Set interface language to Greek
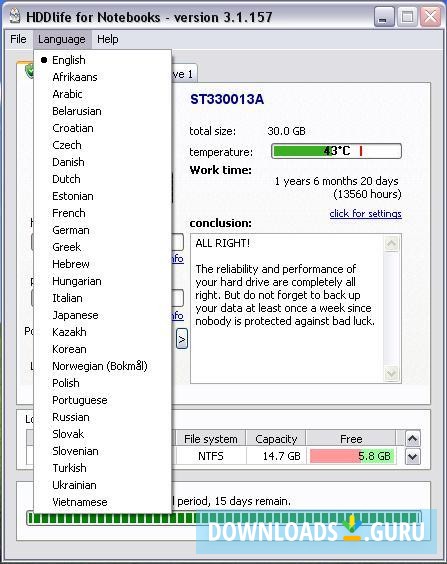The width and height of the screenshot is (447, 564). (x=102, y=247)
